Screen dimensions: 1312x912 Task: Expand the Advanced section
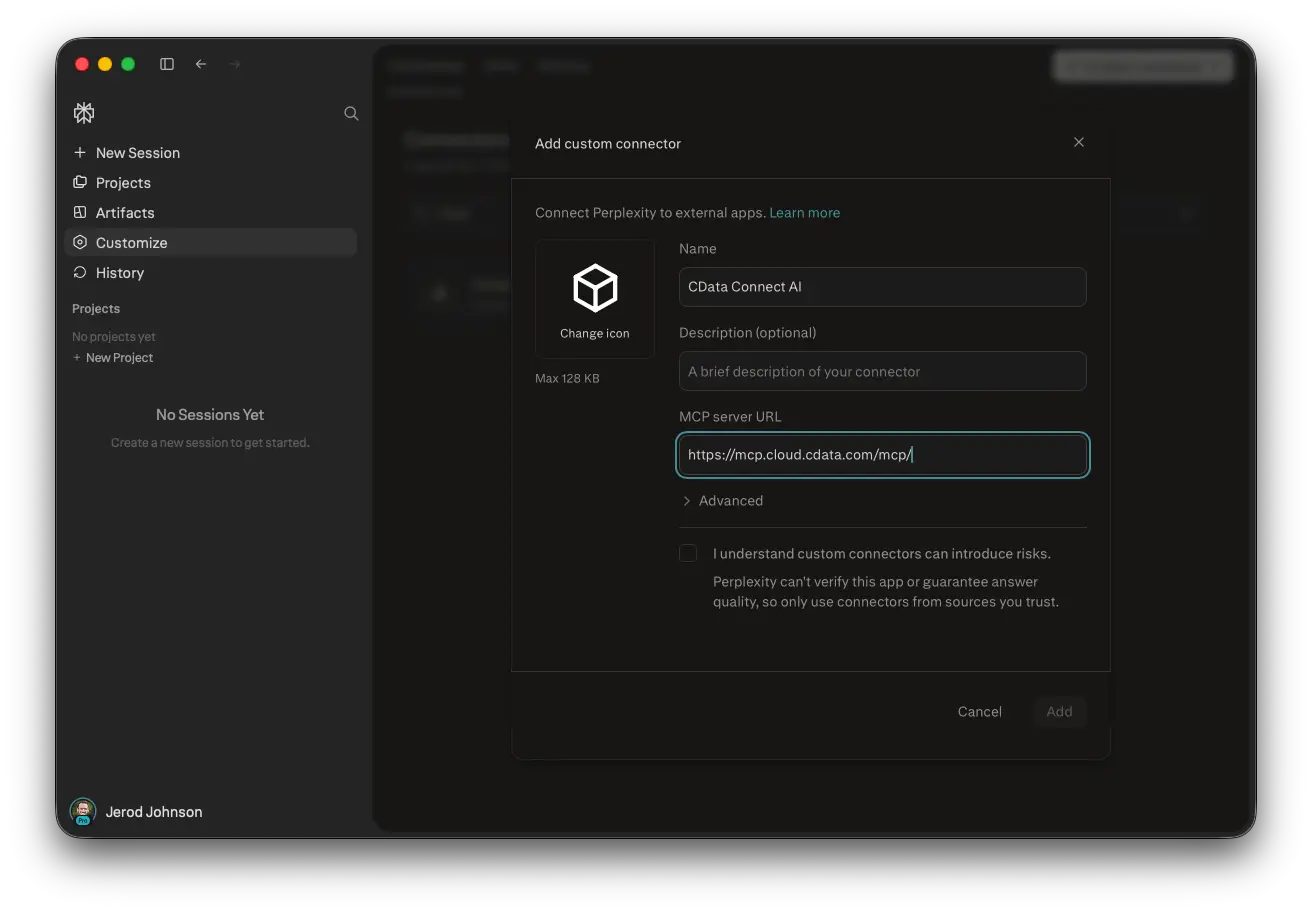[x=722, y=501]
